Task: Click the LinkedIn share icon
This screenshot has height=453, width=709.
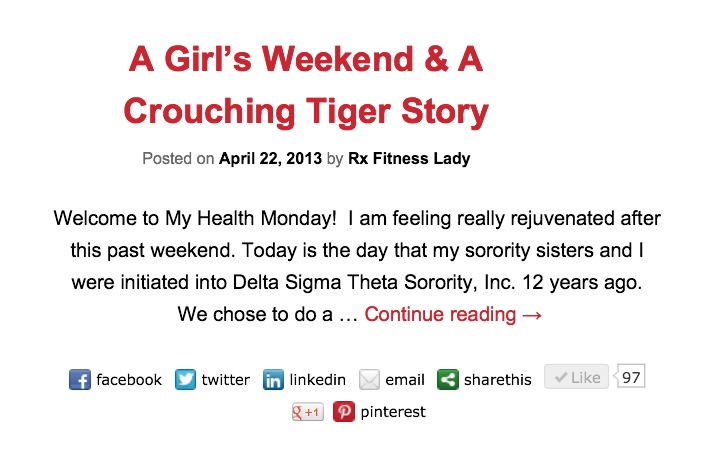Action: click(274, 379)
